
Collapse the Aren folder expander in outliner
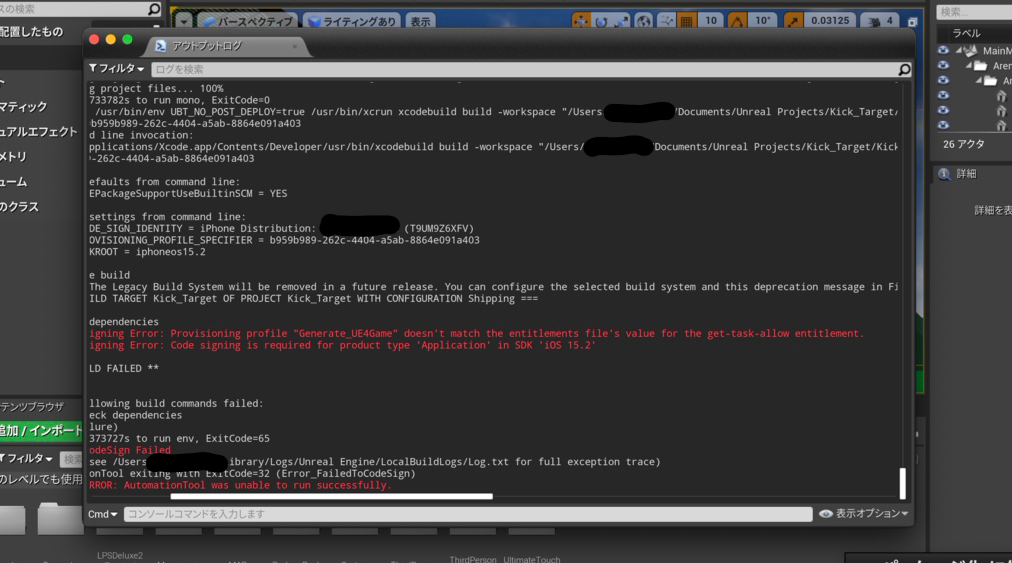969,65
